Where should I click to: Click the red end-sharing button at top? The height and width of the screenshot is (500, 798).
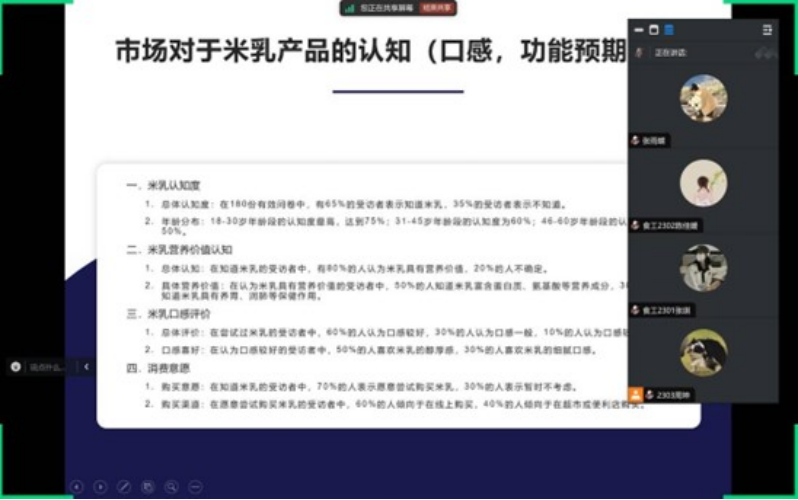click(x=437, y=8)
